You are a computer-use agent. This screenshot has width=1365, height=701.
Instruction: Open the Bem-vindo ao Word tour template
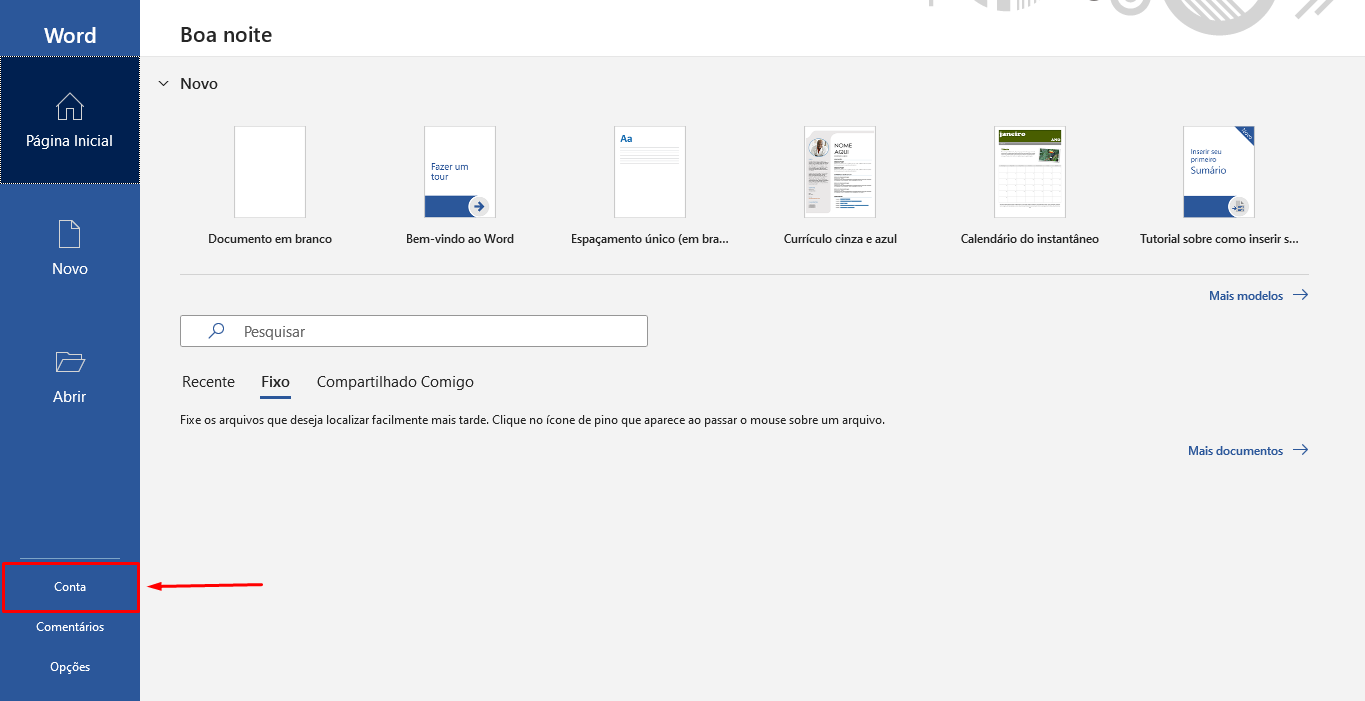tap(460, 172)
